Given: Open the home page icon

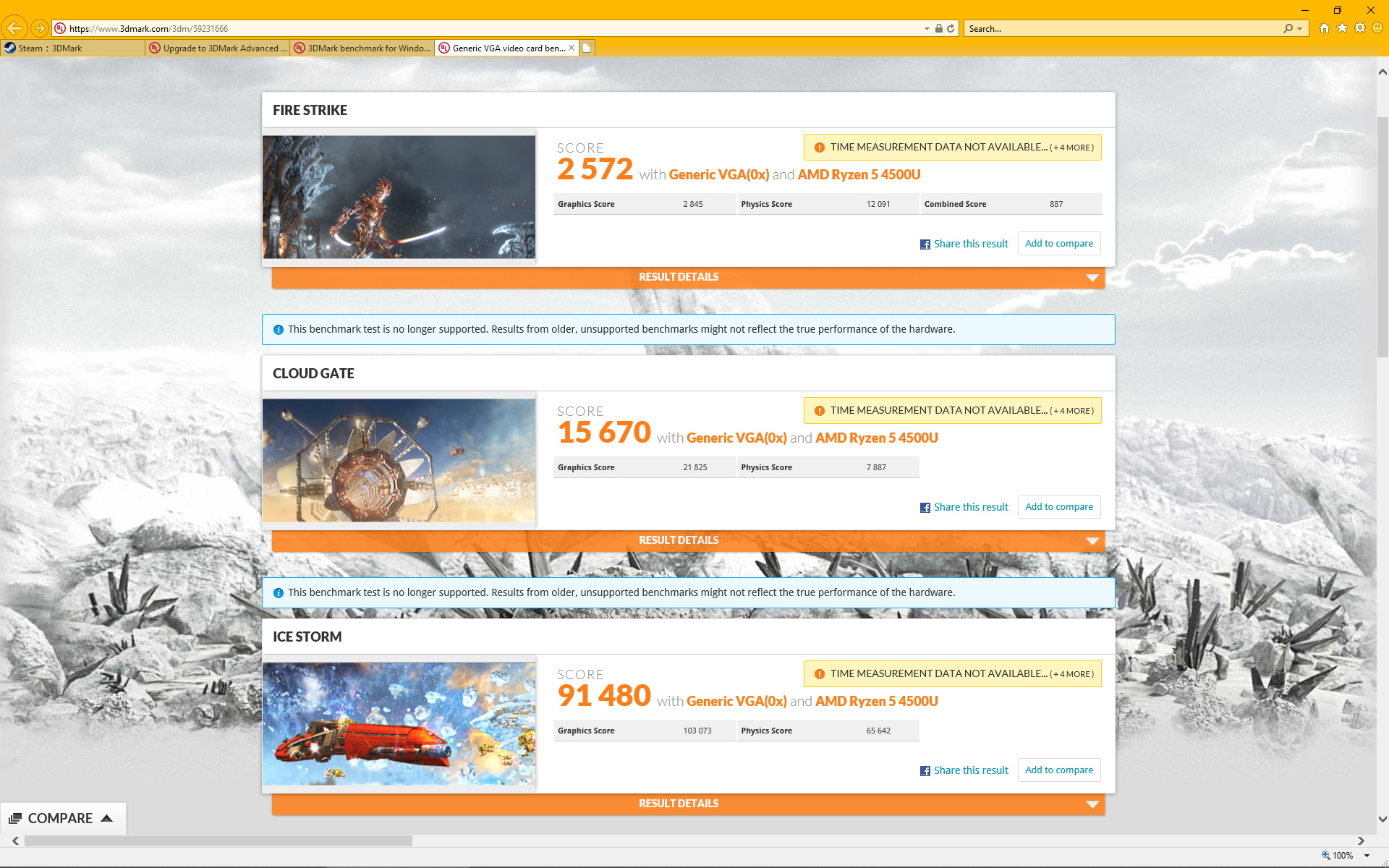Looking at the screenshot, I should pyautogui.click(x=1324, y=28).
